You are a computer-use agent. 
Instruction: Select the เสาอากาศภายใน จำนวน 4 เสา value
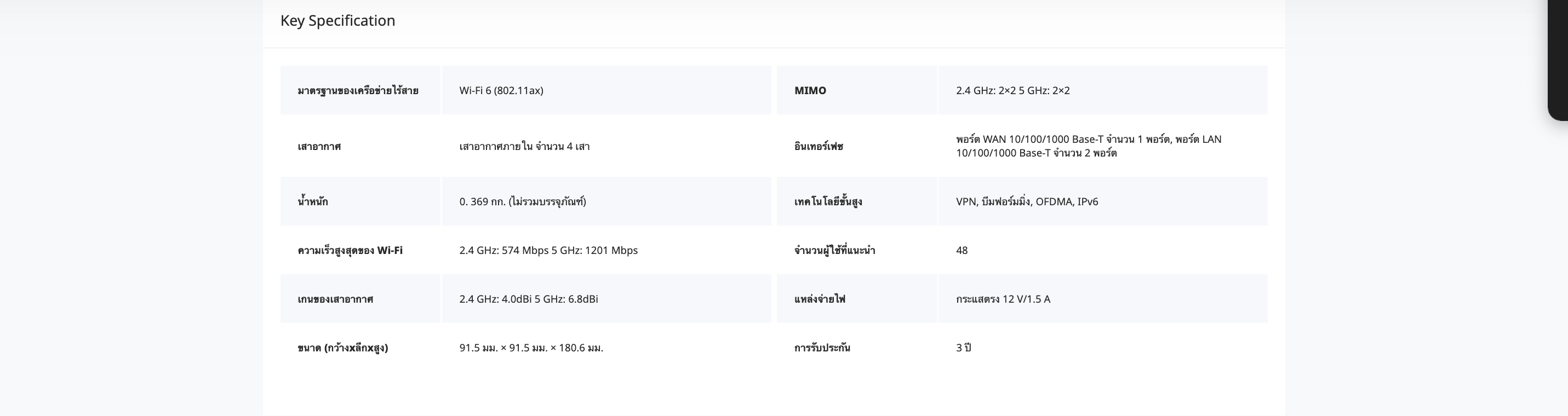(x=524, y=147)
